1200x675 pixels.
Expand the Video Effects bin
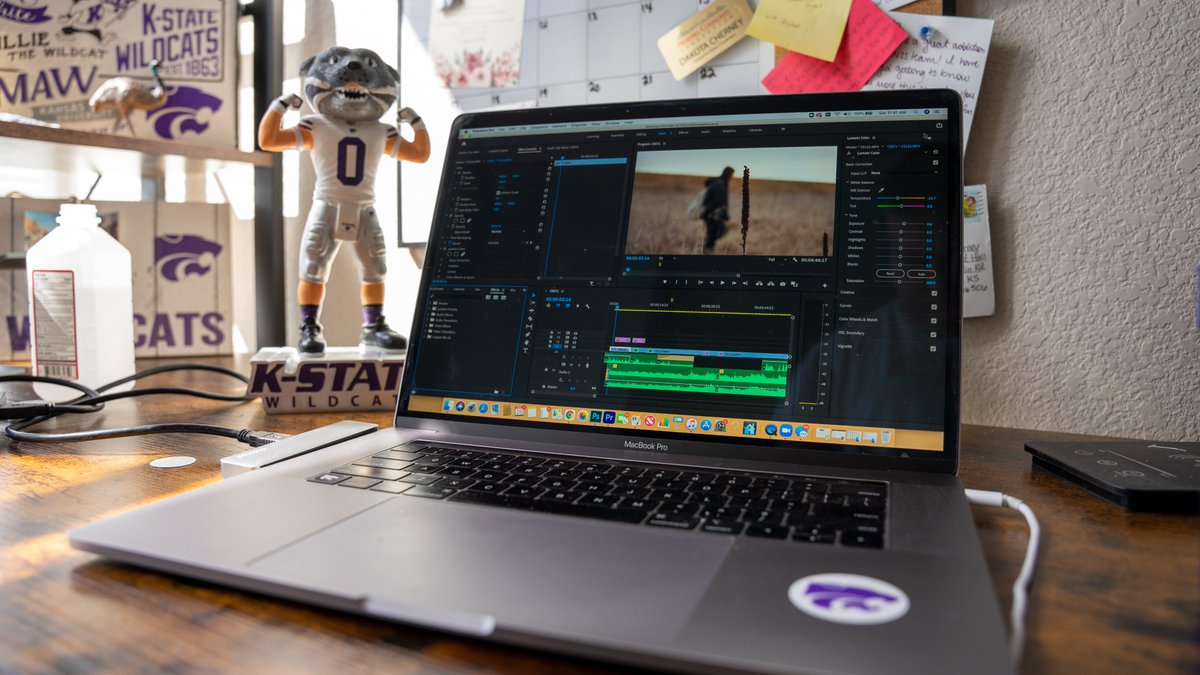coord(427,326)
